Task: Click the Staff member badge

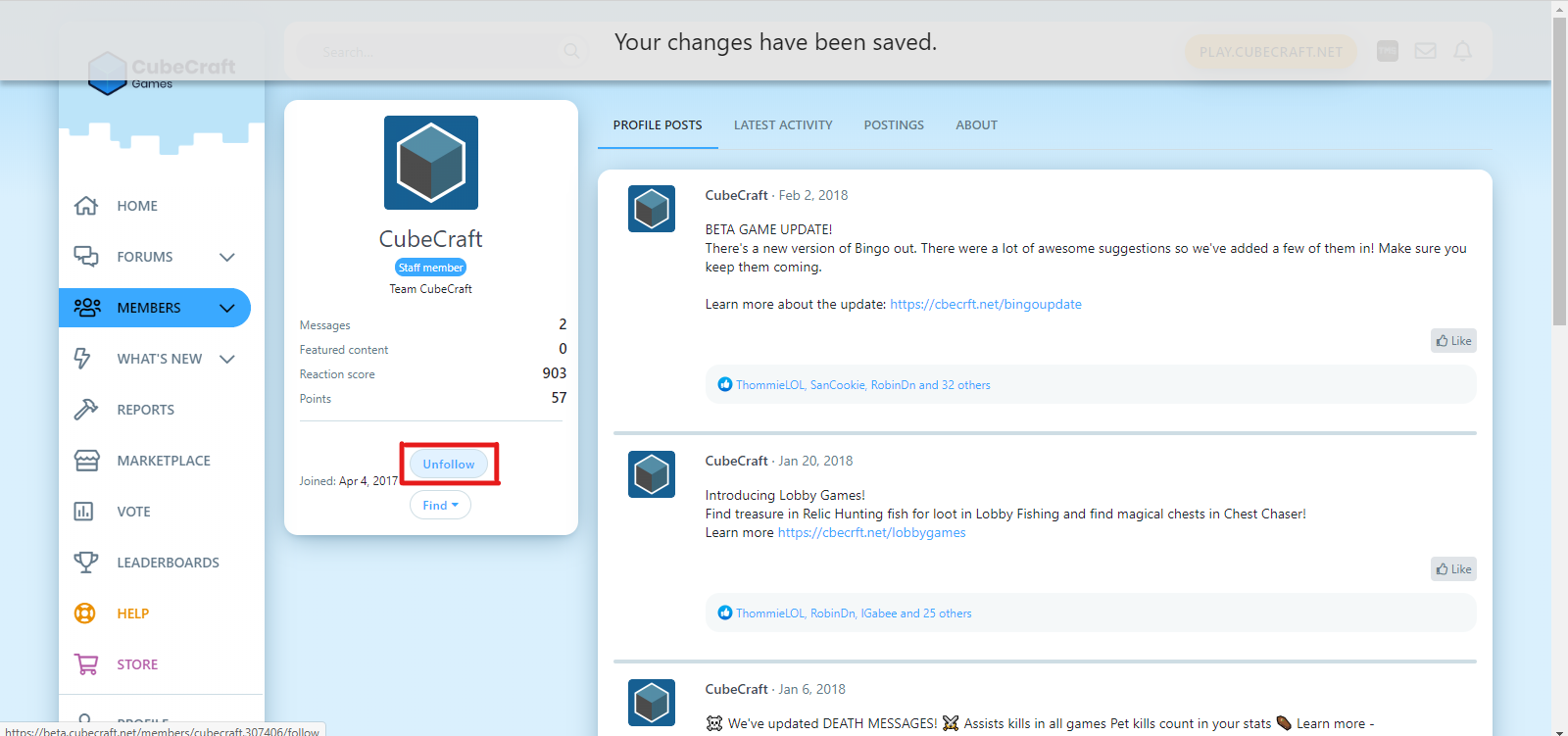Action: click(431, 268)
